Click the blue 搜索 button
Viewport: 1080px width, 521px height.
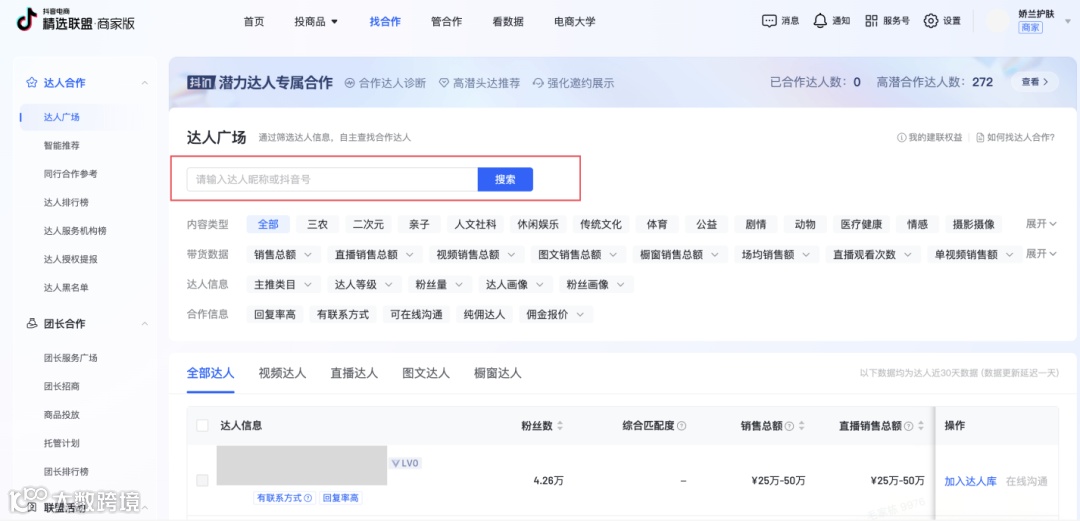tap(505, 179)
